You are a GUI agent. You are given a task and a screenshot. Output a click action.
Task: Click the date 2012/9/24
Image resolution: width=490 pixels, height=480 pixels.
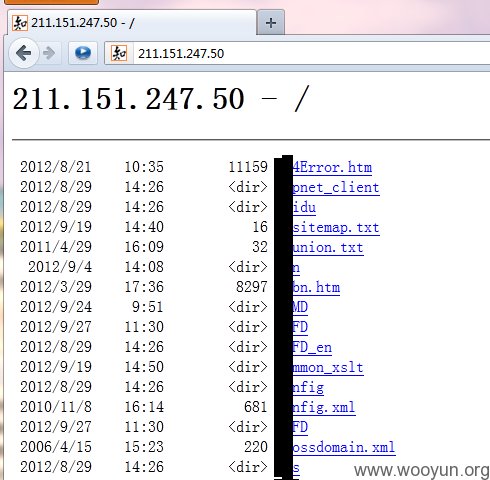(56, 307)
